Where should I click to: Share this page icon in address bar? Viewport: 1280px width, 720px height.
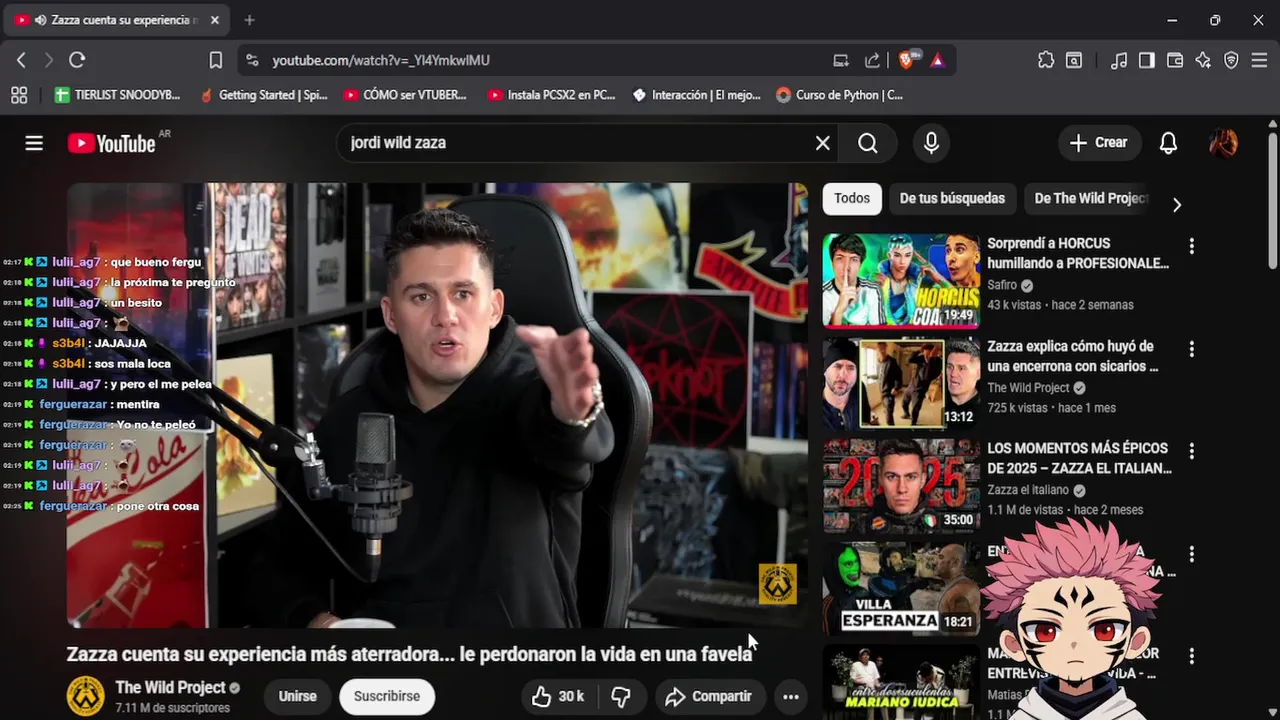(872, 60)
